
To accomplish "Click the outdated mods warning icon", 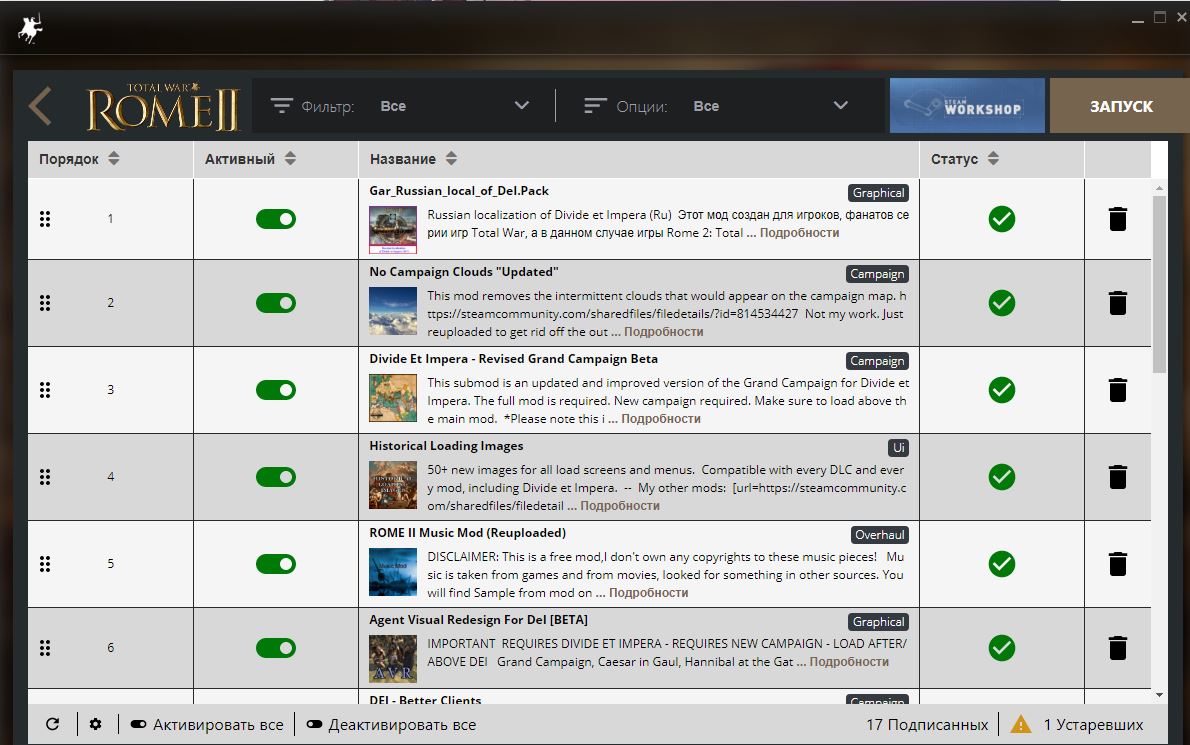I will (x=1021, y=724).
